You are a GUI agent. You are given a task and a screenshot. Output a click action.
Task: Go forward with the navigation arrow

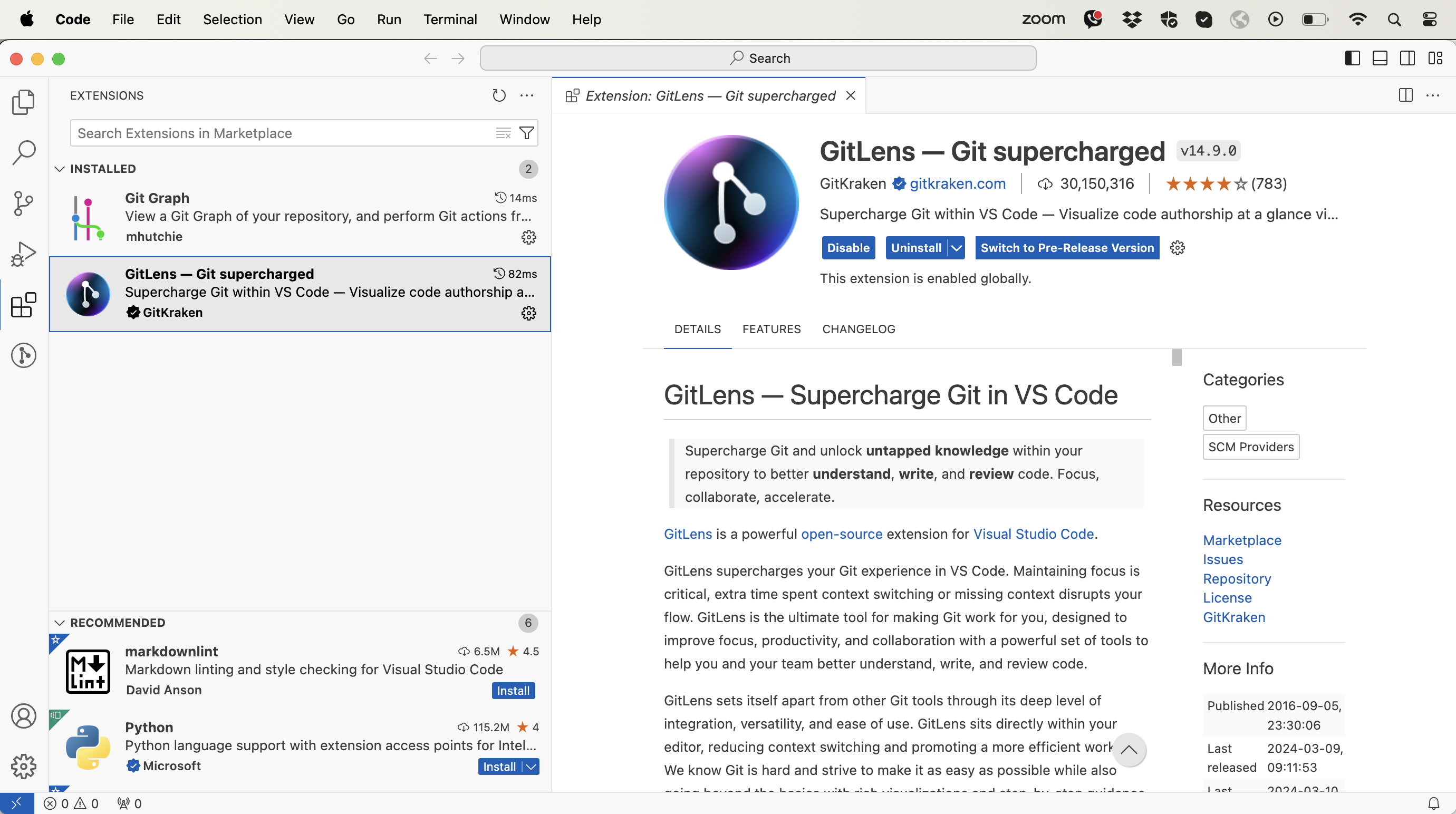[x=458, y=58]
